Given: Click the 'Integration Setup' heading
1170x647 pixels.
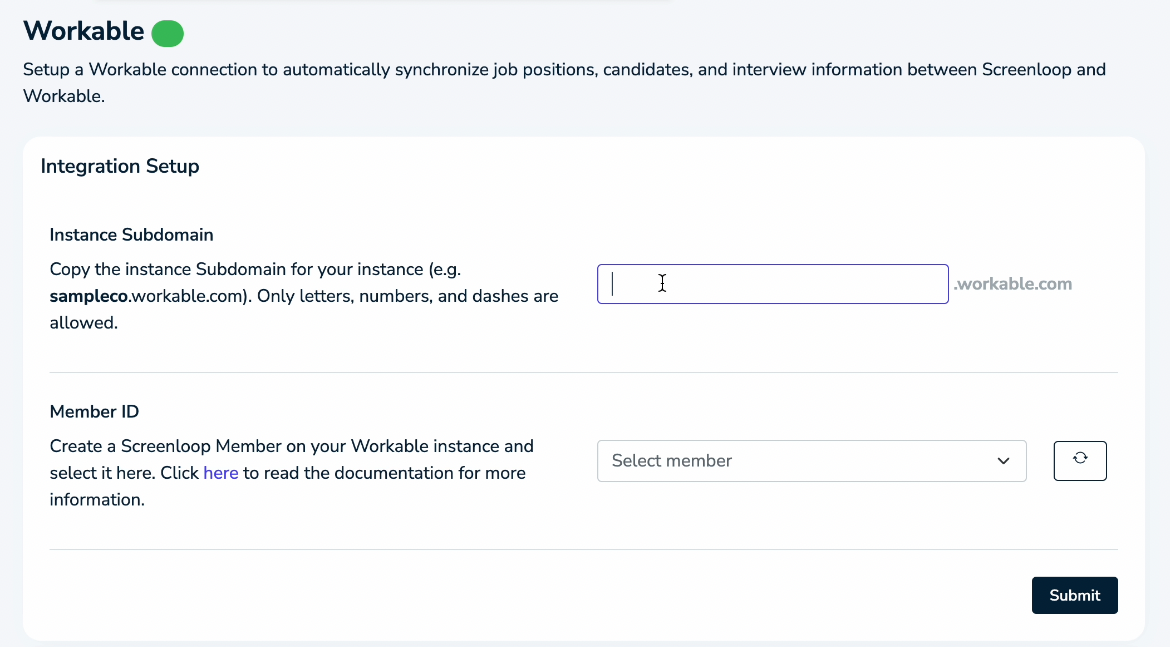Looking at the screenshot, I should click(120, 166).
